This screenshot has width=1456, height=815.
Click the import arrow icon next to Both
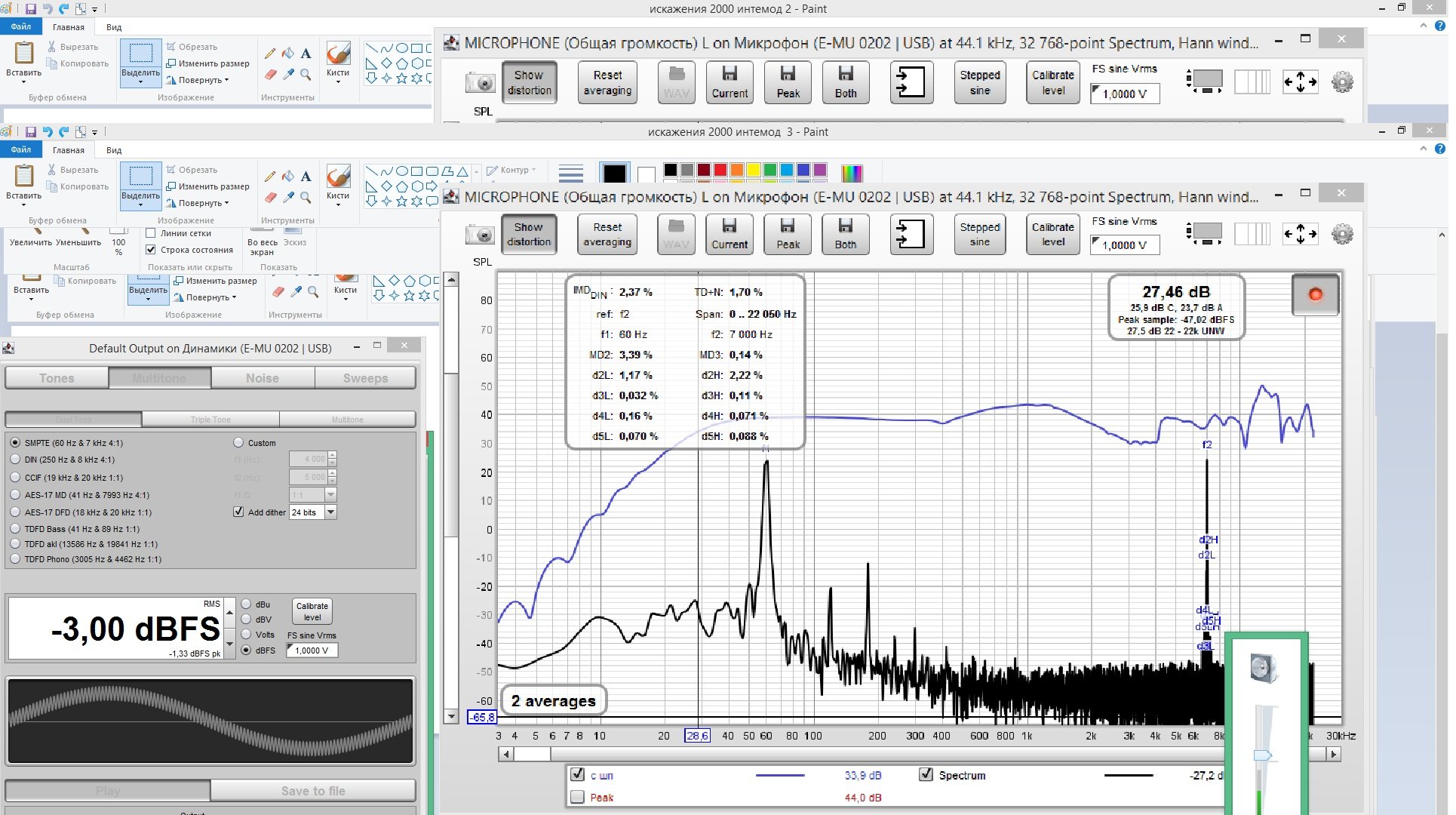click(x=911, y=235)
